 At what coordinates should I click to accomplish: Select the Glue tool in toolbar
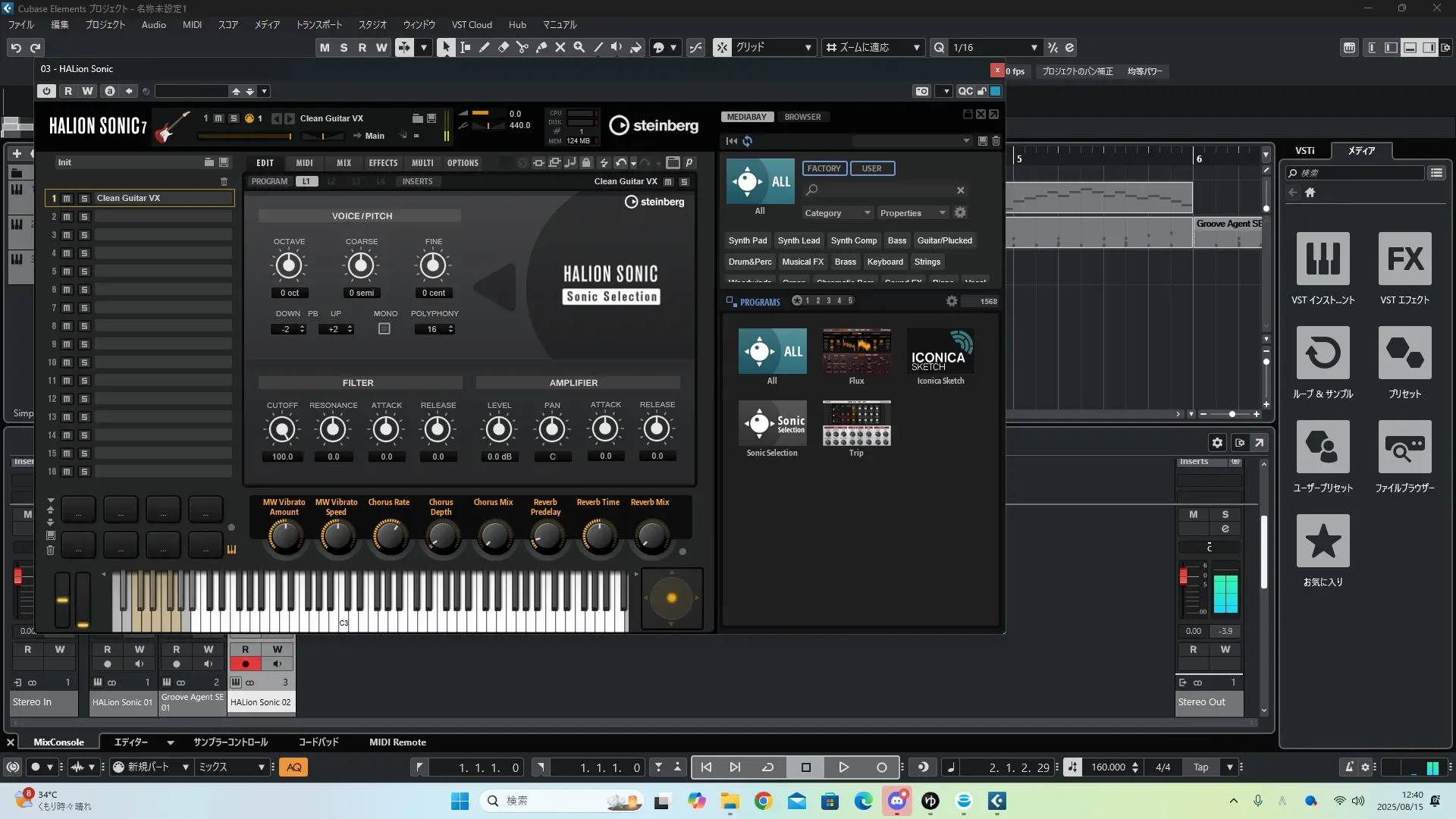541,47
